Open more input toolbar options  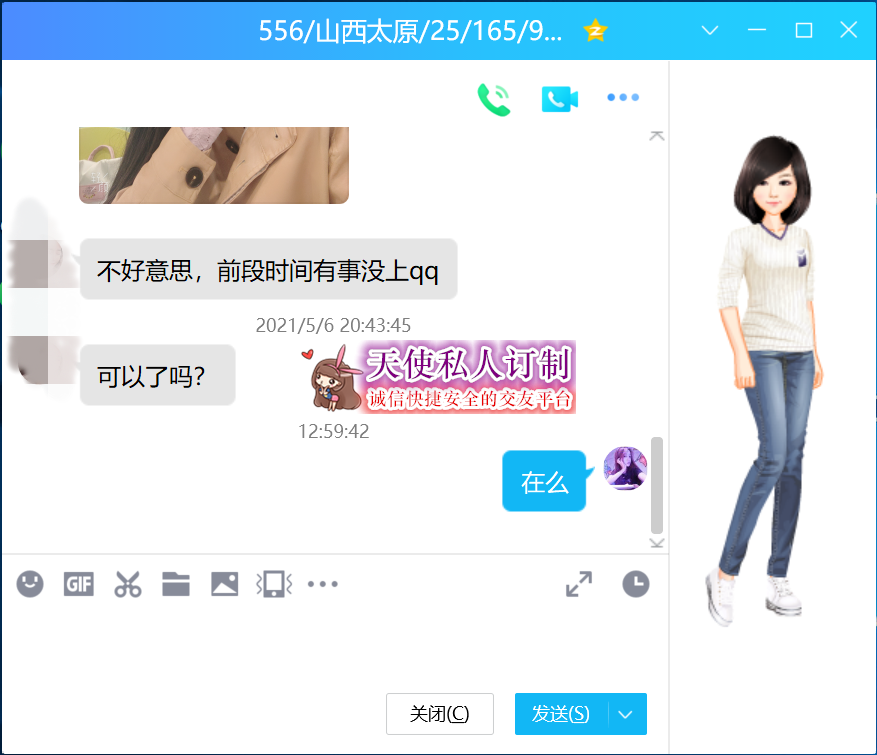click(322, 584)
